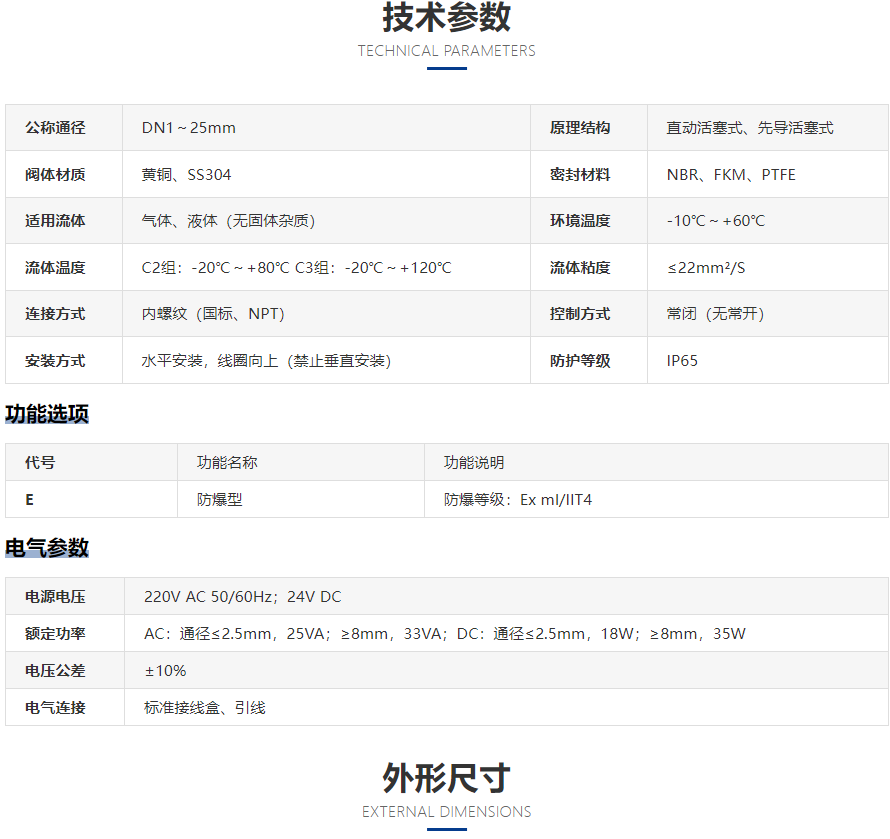This screenshot has width=890, height=839.
Task: Click the 电气参数 section heading
Action: tap(47, 548)
